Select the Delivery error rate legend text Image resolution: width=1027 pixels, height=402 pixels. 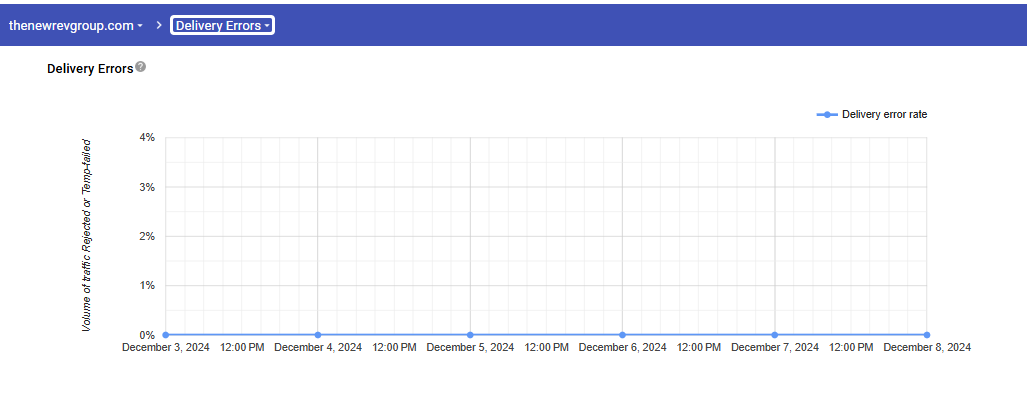click(884, 115)
